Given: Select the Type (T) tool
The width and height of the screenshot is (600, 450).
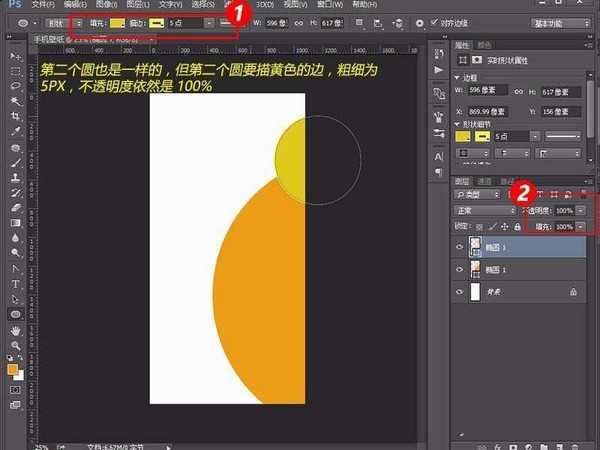Looking at the screenshot, I should coord(16,283).
